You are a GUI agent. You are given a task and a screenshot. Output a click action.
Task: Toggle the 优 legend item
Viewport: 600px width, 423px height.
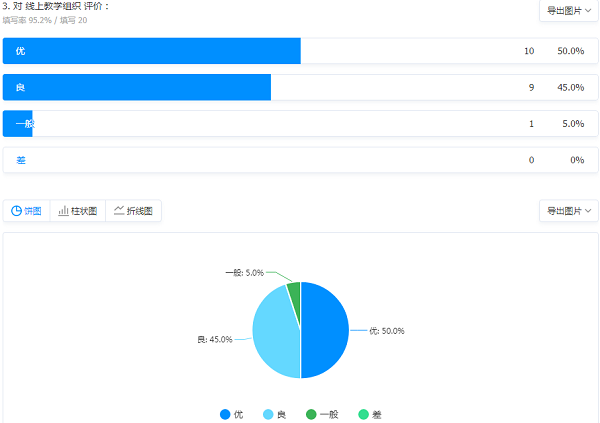[x=232, y=414]
